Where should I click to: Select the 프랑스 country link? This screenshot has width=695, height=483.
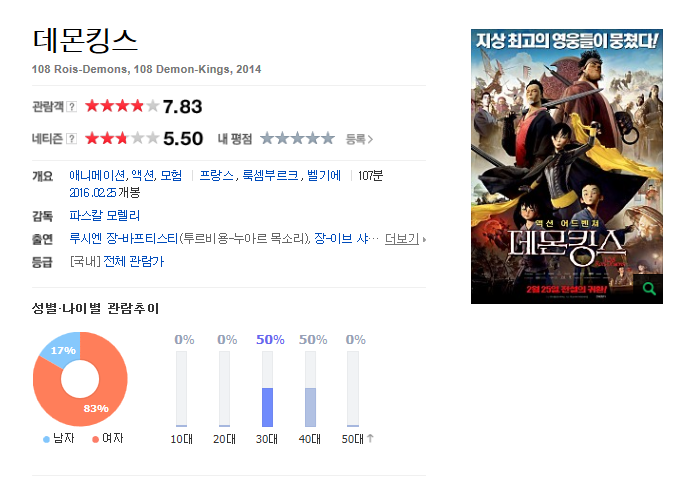217,175
